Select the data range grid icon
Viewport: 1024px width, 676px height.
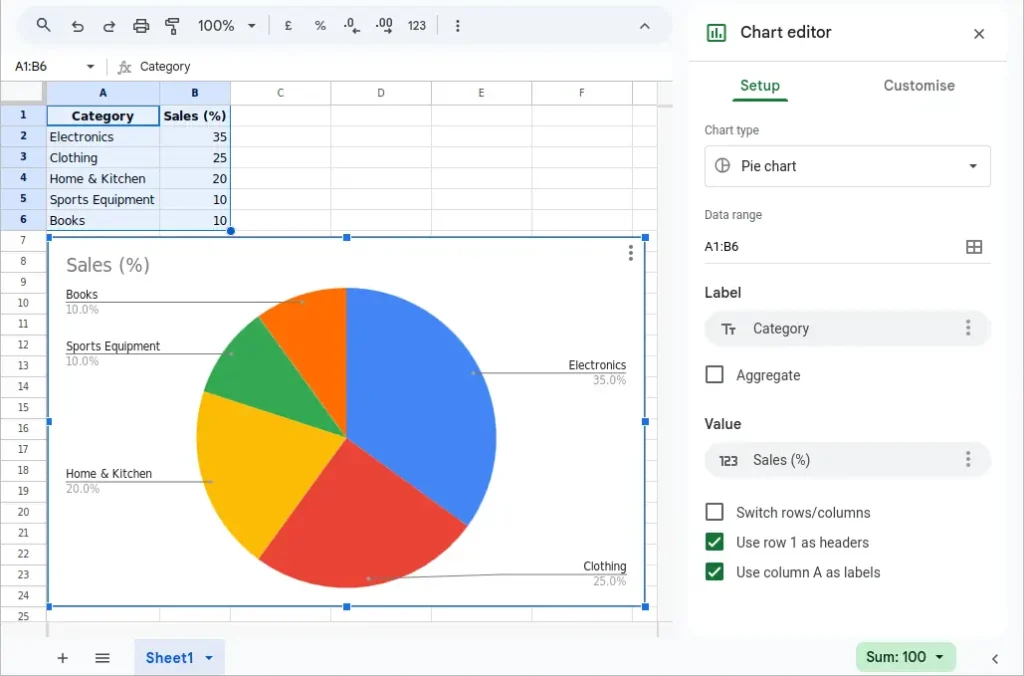coord(974,246)
